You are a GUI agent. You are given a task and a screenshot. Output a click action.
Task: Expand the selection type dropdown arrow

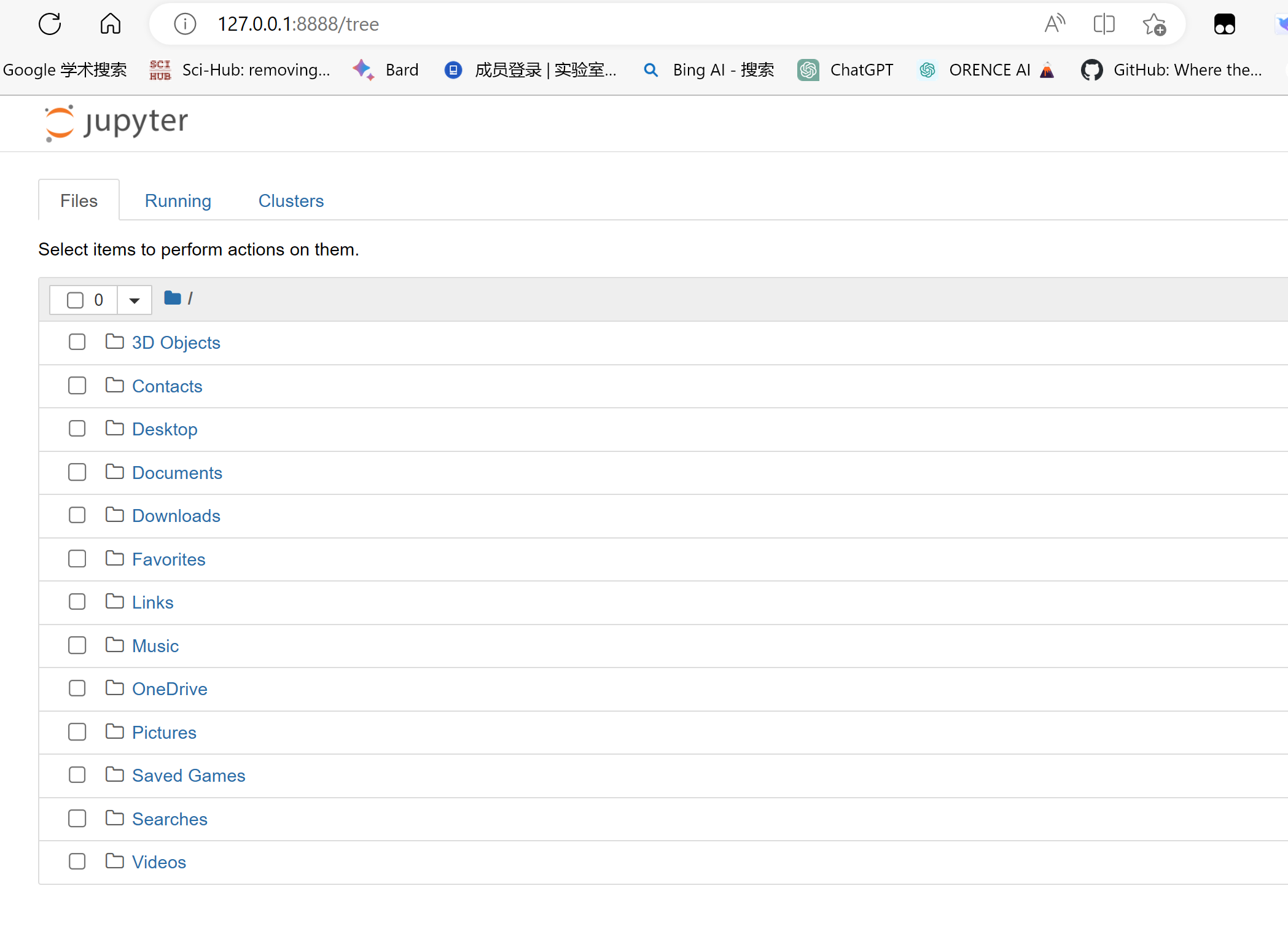click(x=135, y=300)
